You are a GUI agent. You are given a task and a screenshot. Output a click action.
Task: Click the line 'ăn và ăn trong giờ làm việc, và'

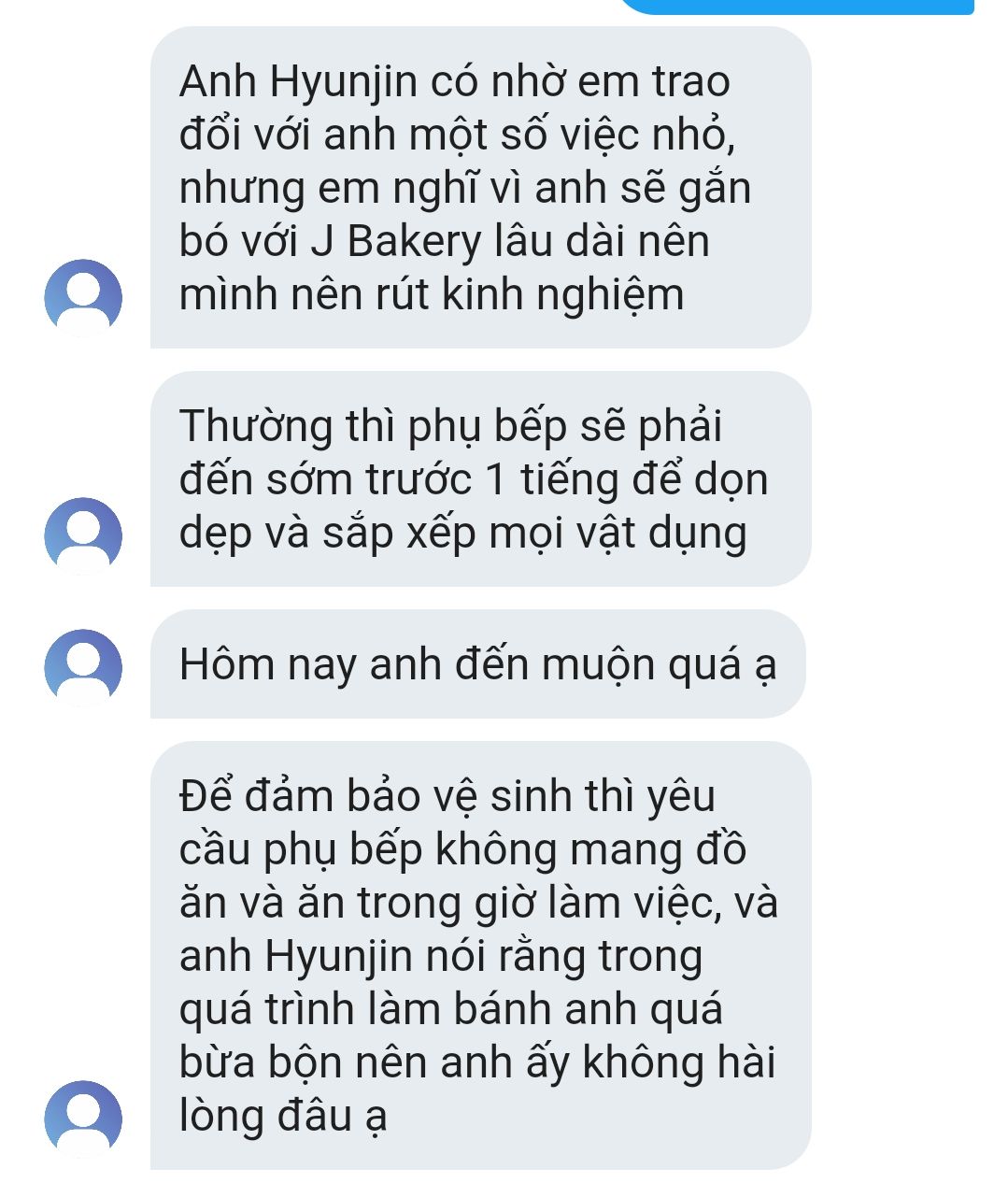pos(478,904)
